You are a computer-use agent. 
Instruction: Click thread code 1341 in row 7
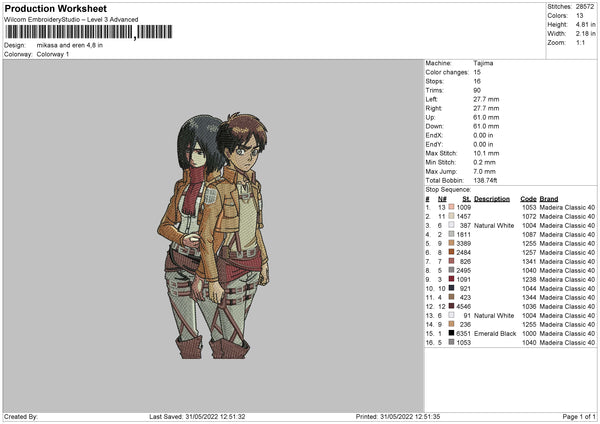pos(529,262)
